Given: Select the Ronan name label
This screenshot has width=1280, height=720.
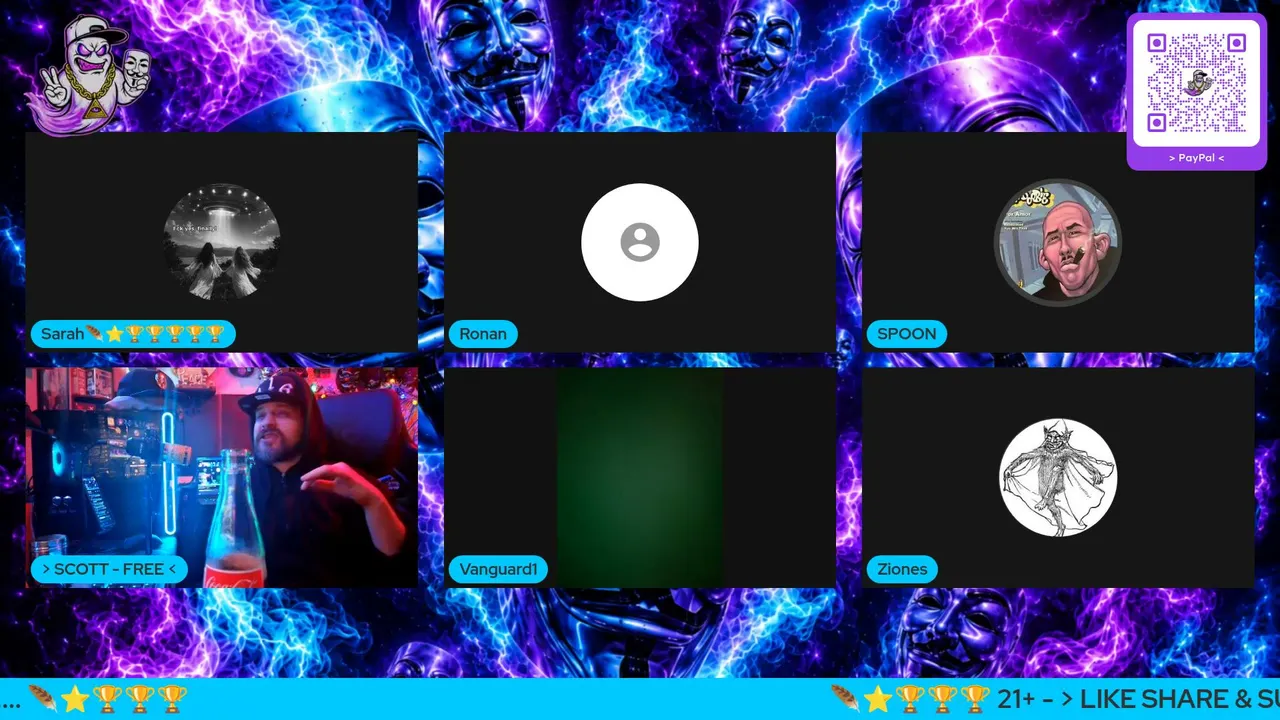Looking at the screenshot, I should [x=483, y=334].
